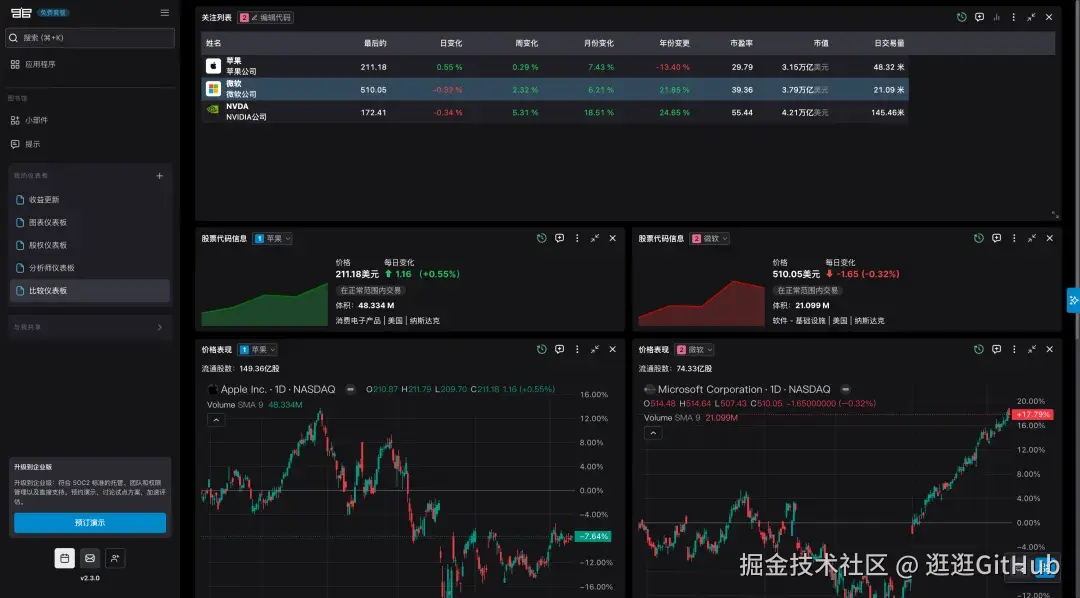The width and height of the screenshot is (1080, 598).
Task: Switch to the 分析师仪表板 dashboard
Action: point(90,268)
